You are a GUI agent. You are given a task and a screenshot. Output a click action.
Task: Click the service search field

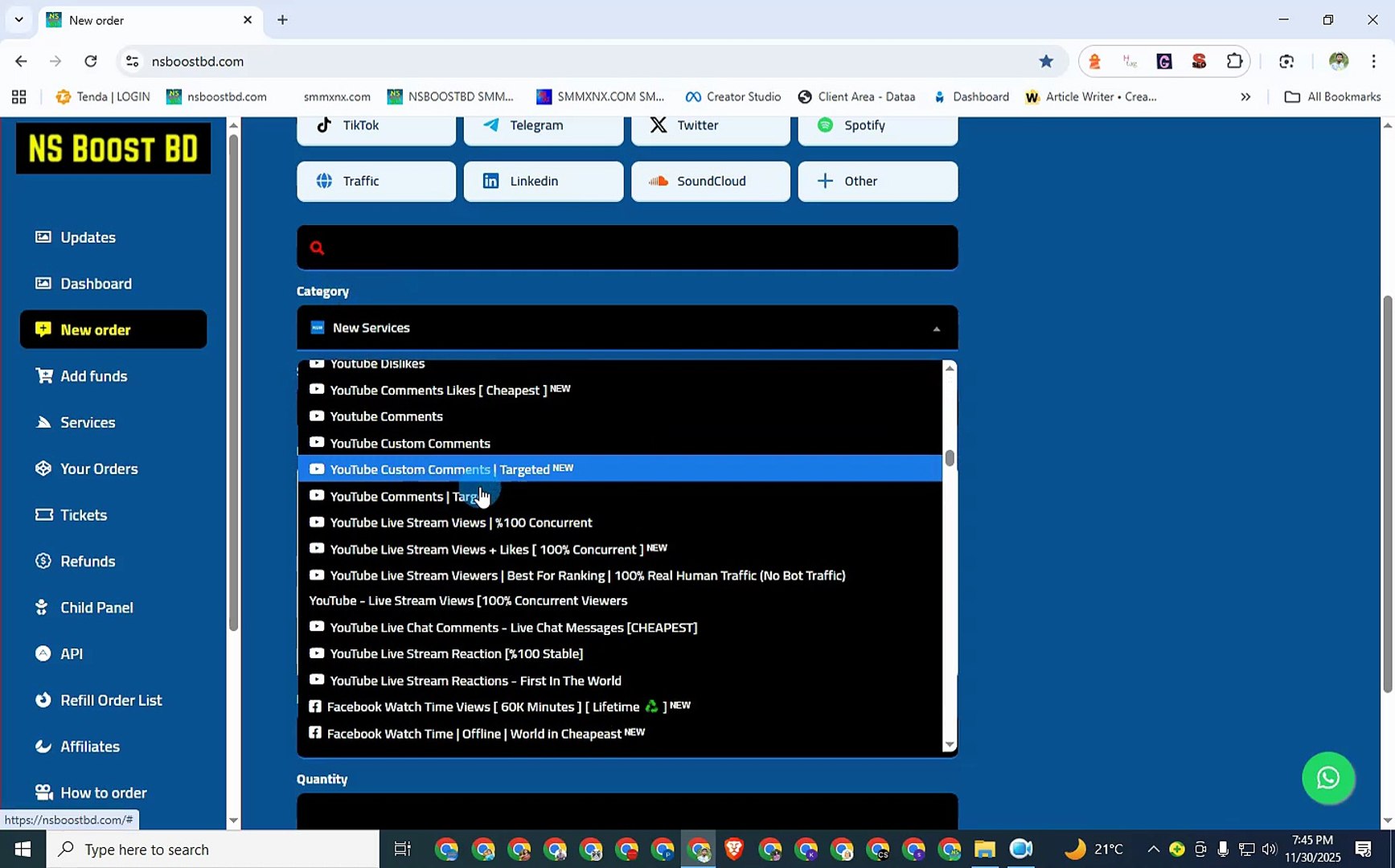[x=627, y=247]
